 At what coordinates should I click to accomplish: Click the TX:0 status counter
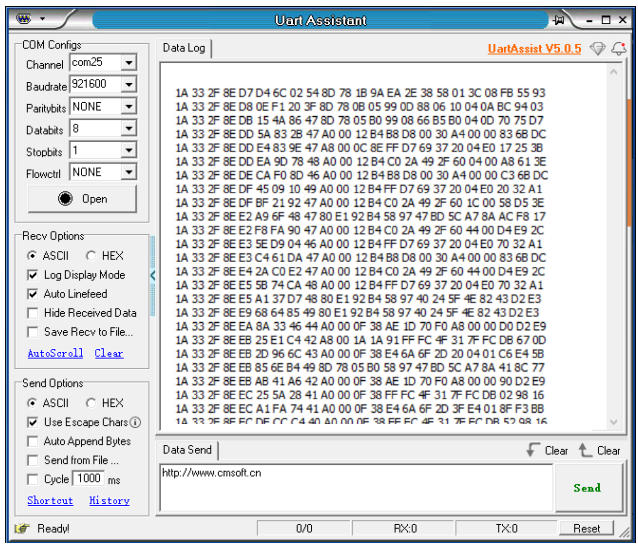coord(506,529)
